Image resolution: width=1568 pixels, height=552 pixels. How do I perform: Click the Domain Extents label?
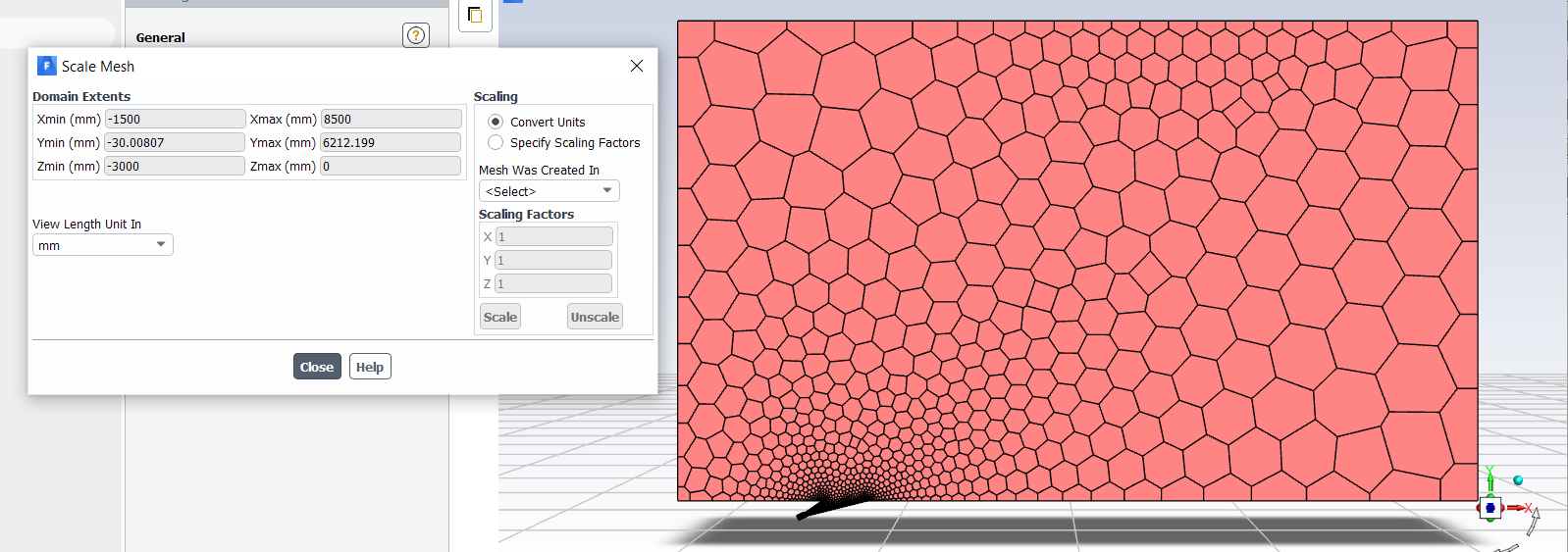click(81, 96)
